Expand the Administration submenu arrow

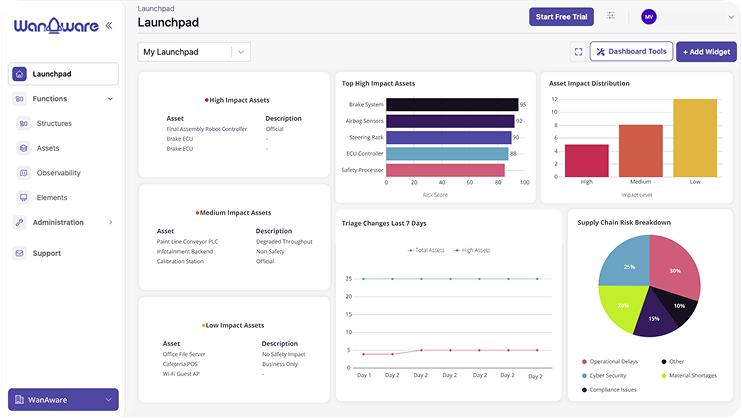[111, 222]
